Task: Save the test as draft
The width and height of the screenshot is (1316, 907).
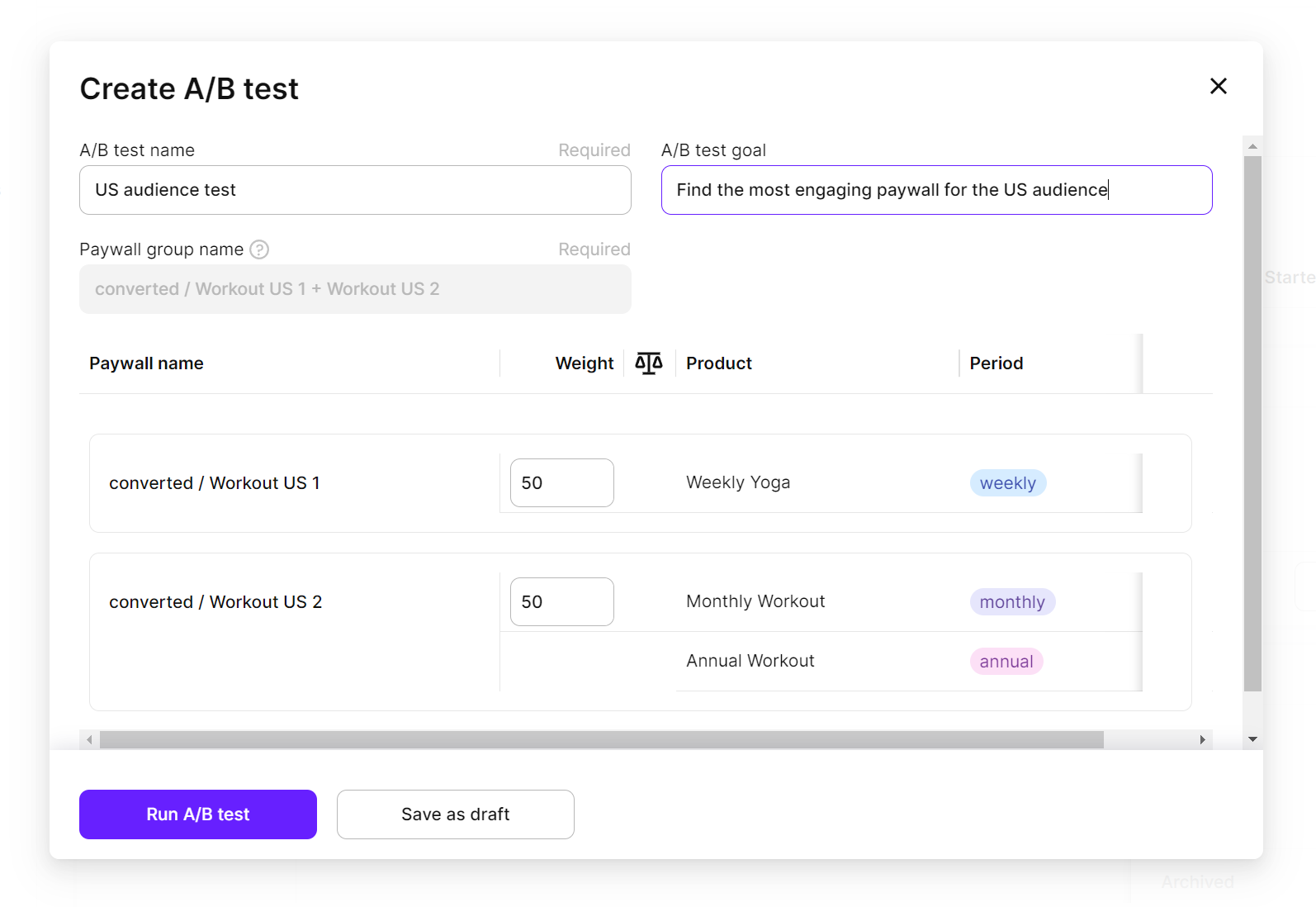Action: 456,814
